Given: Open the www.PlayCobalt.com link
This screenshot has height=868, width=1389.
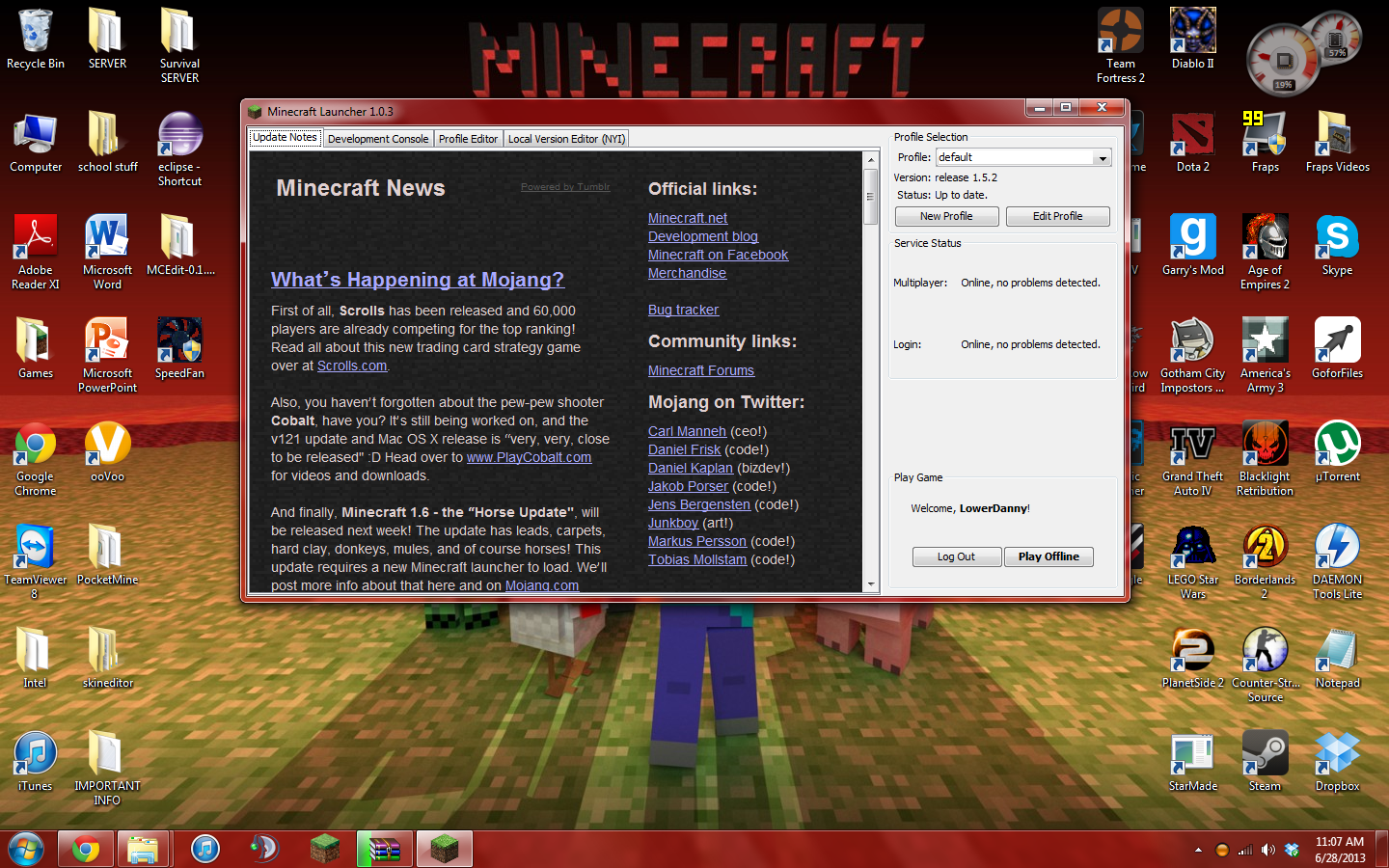Looking at the screenshot, I should (x=529, y=457).
